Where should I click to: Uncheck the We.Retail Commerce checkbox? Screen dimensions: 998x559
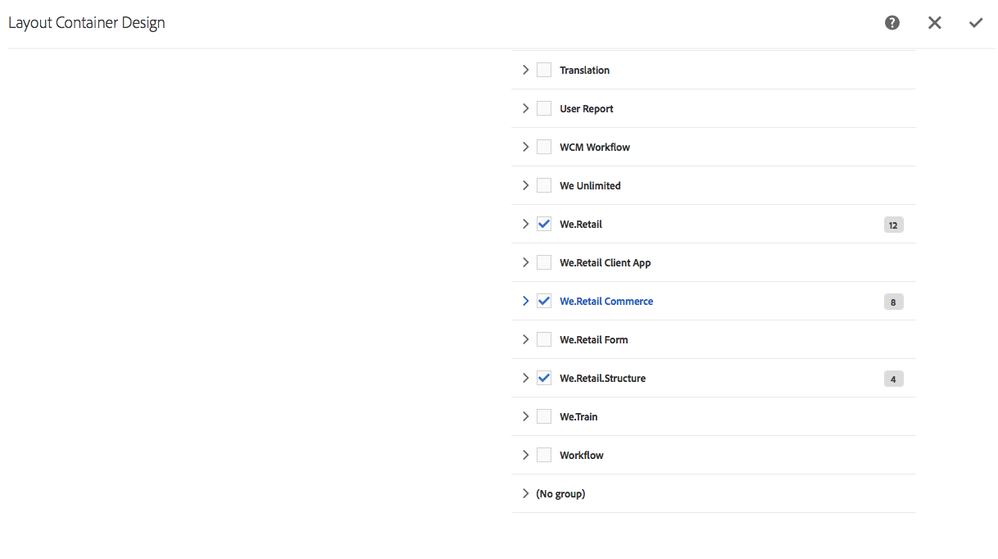[x=544, y=301]
